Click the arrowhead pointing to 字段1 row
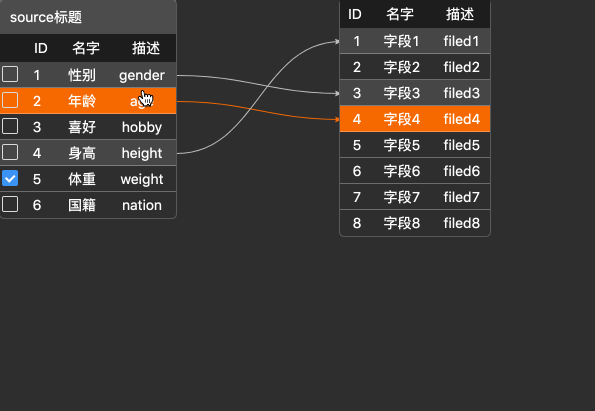The image size is (595, 411). [x=337, y=41]
